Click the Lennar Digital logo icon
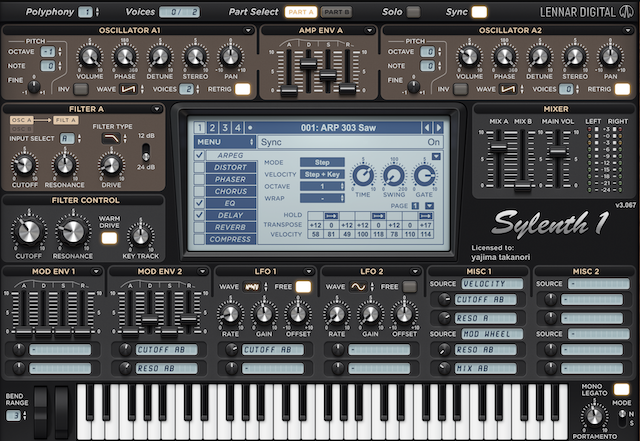The image size is (640, 441). coord(628,12)
